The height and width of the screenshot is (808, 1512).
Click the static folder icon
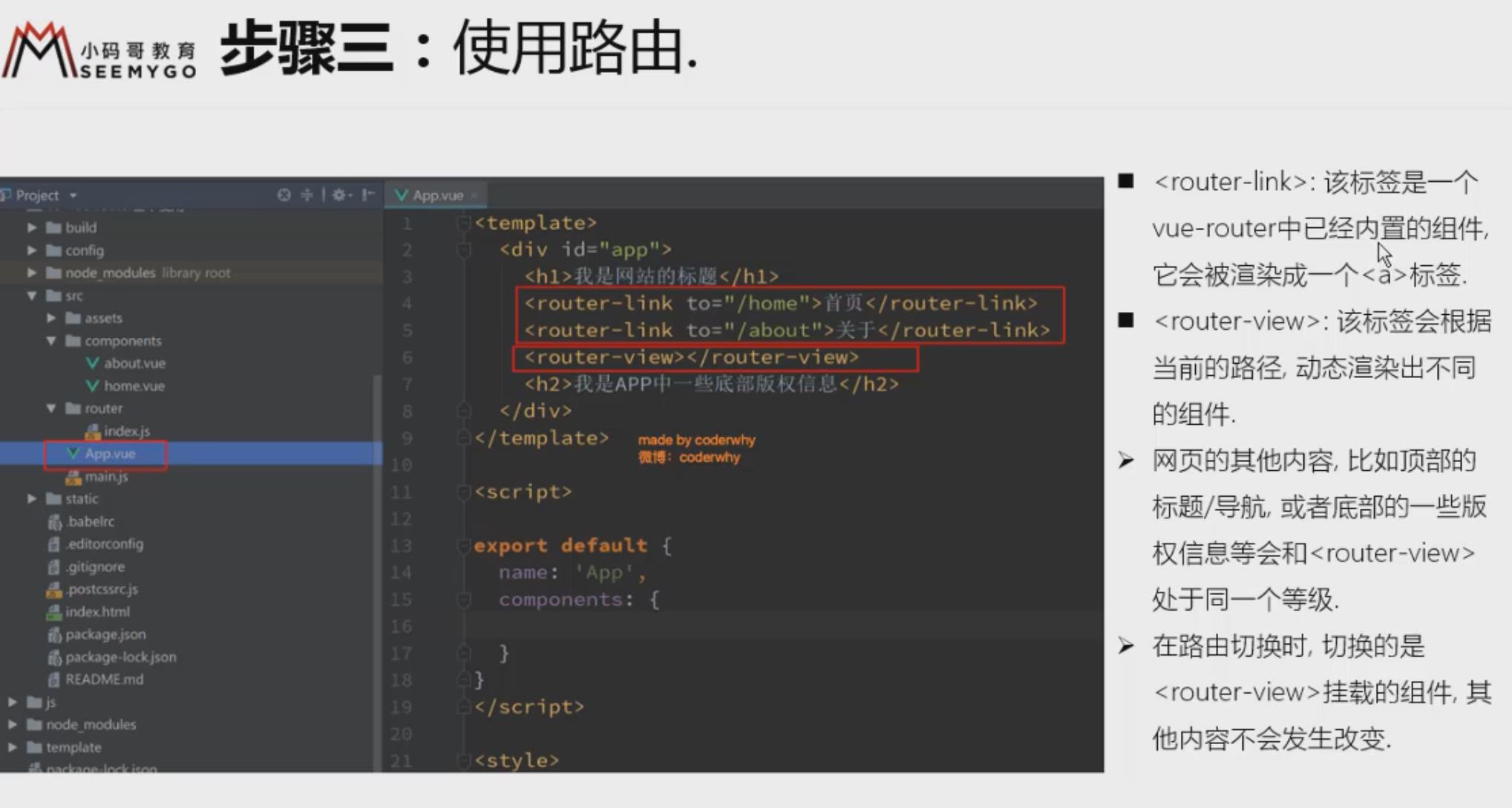click(53, 498)
